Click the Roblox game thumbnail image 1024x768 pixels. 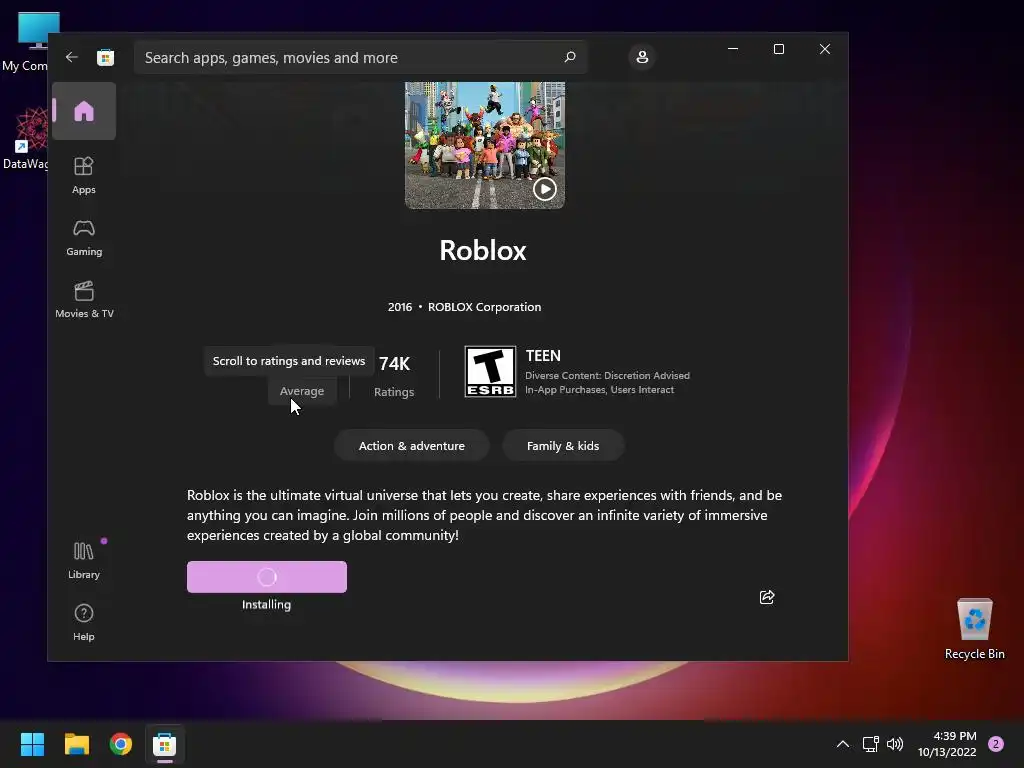(x=485, y=145)
